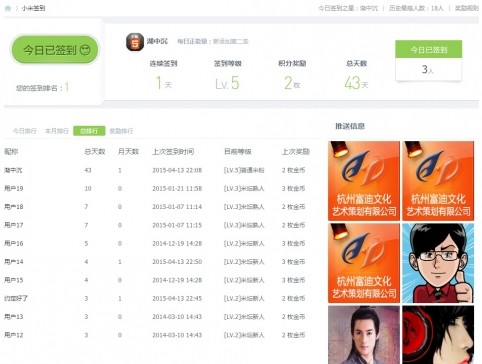Click the [LV.5] level cell

(244, 170)
